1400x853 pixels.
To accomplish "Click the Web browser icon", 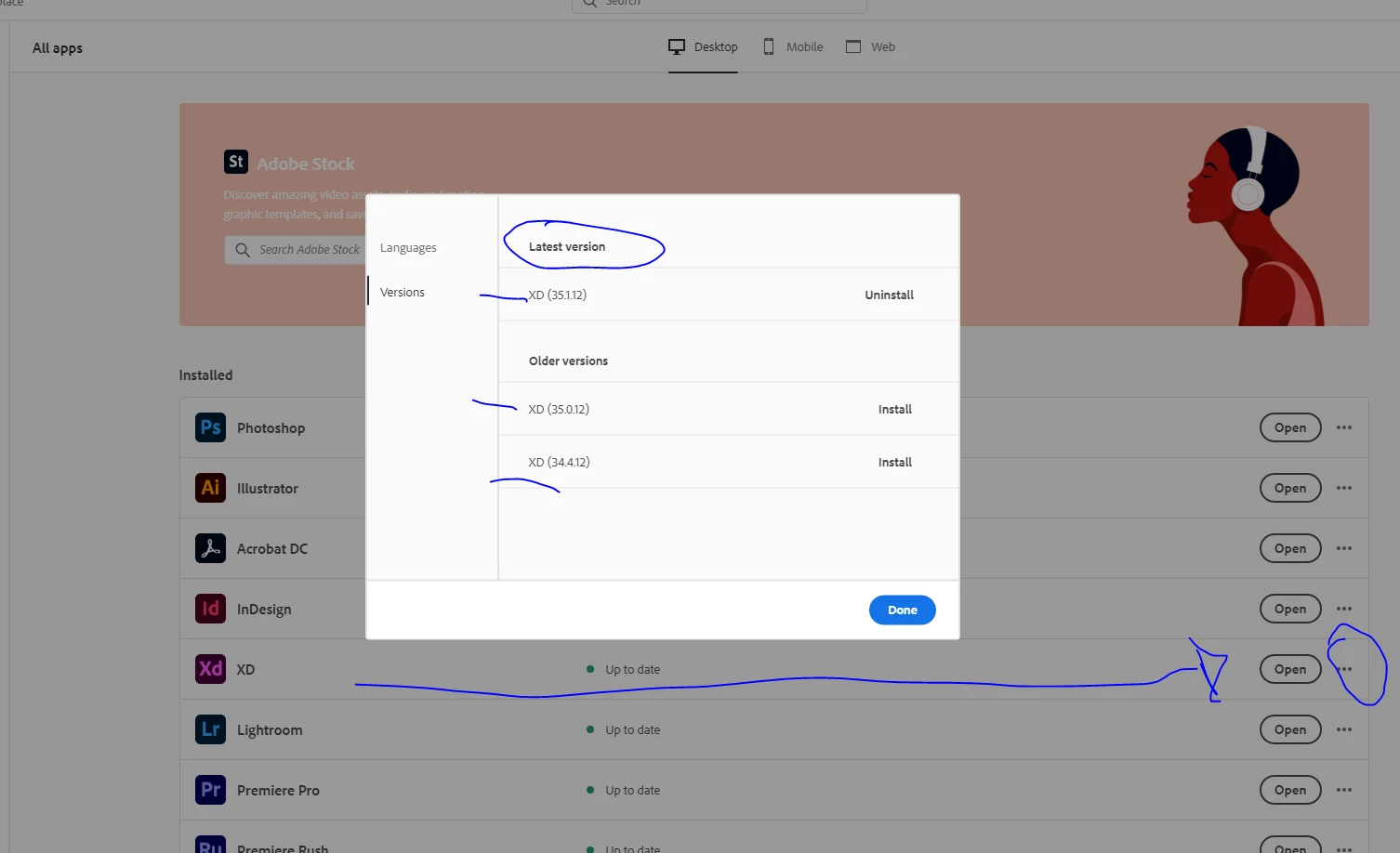I will 853,46.
